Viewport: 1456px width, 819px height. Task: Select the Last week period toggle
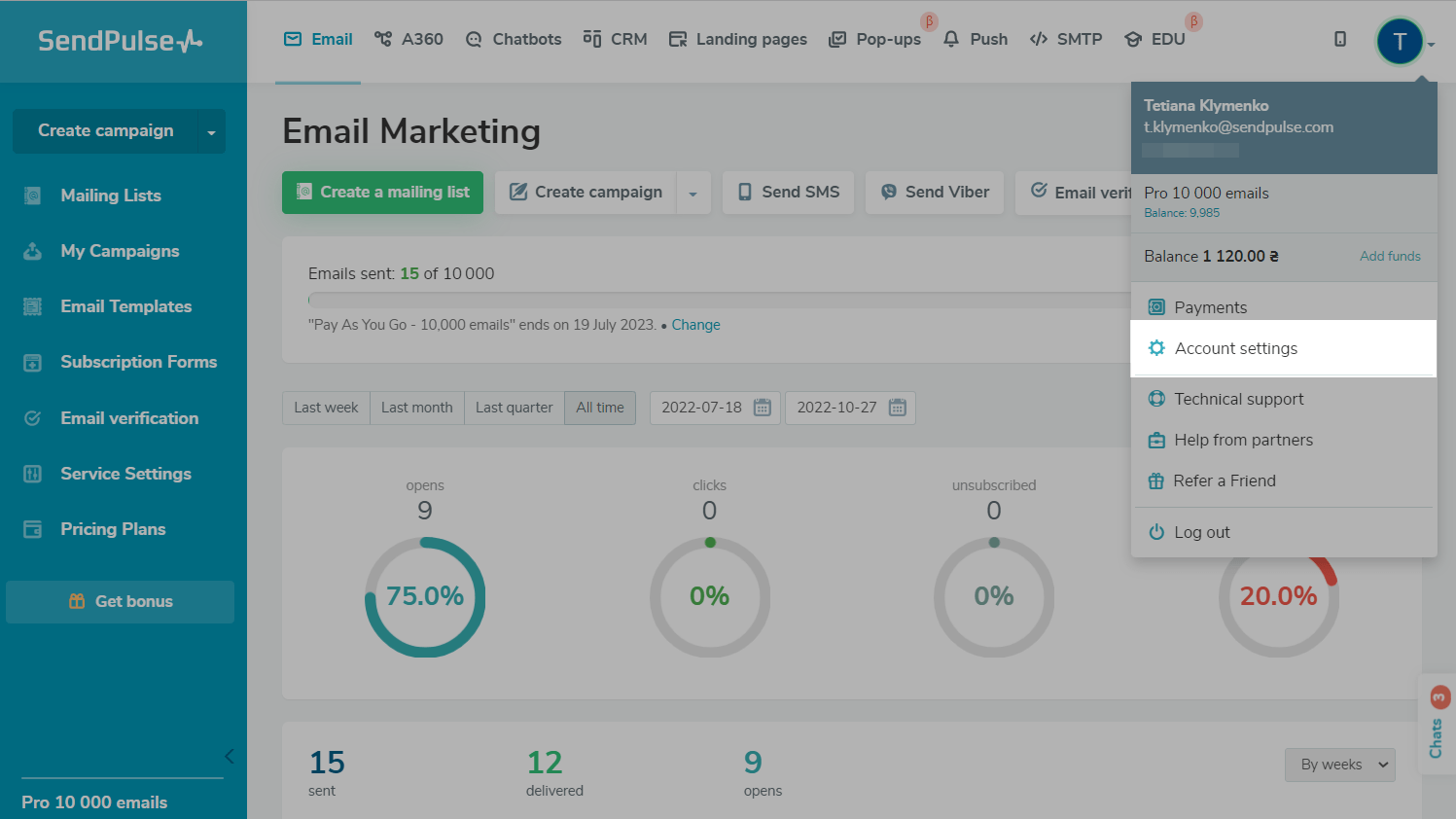(326, 408)
